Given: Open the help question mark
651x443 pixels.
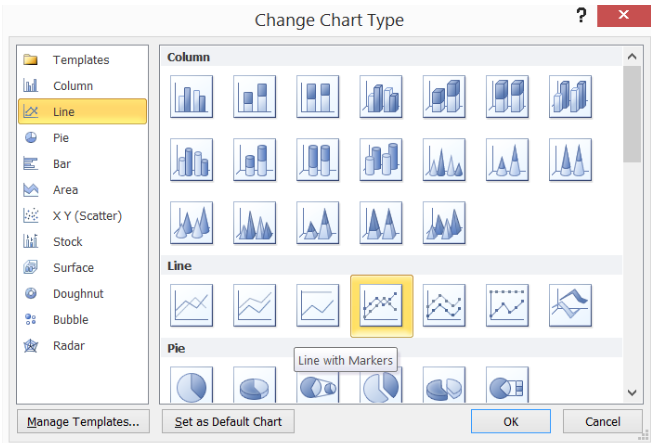Looking at the screenshot, I should click(x=581, y=16).
